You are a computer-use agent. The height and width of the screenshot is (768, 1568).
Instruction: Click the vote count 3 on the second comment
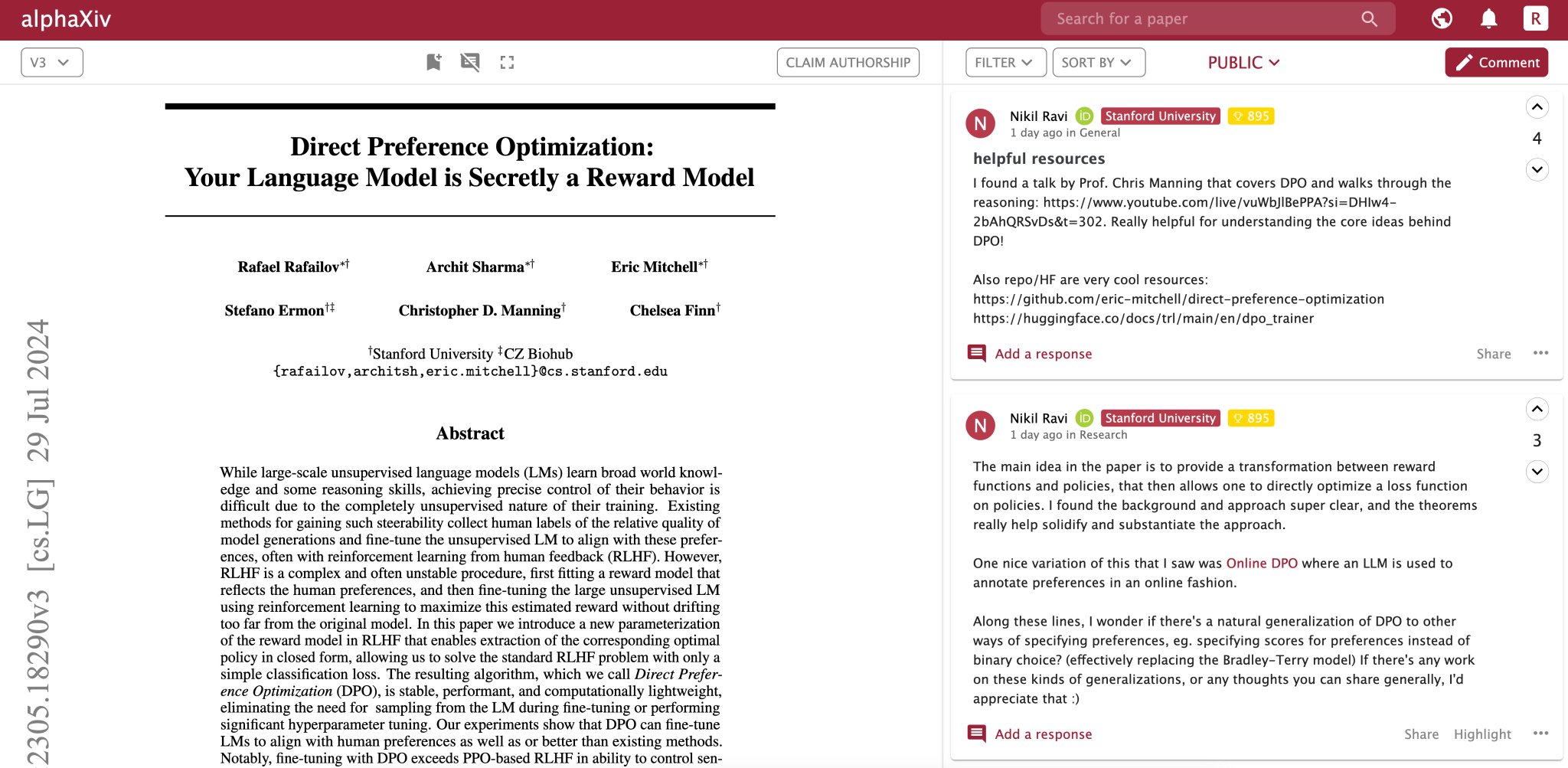point(1537,440)
